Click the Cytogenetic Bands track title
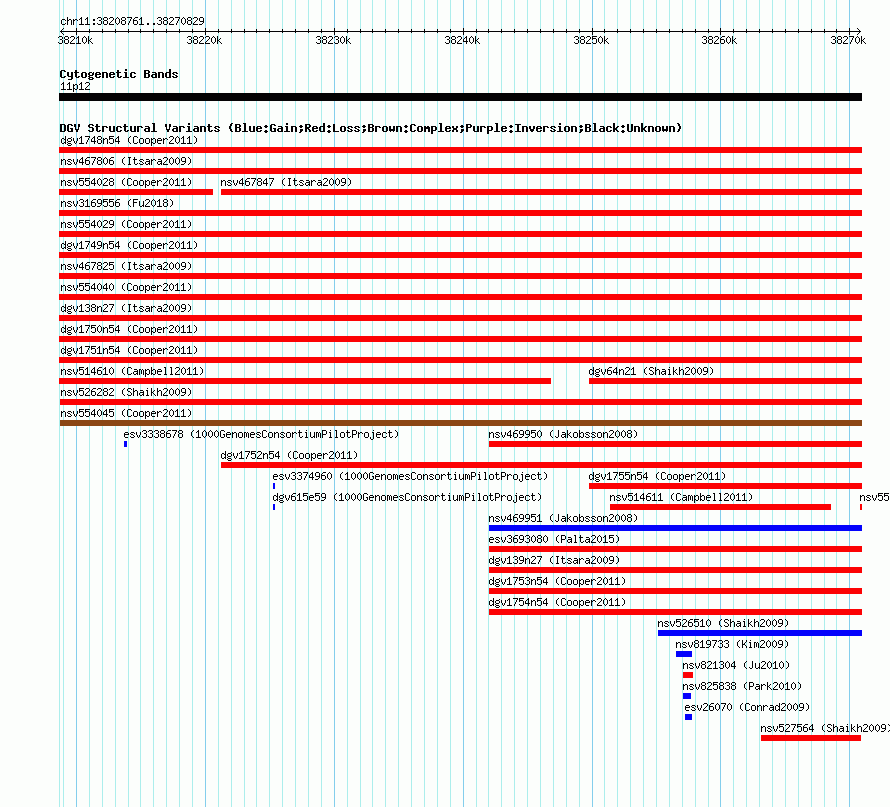Viewport: 890px width, 807px height. click(119, 74)
